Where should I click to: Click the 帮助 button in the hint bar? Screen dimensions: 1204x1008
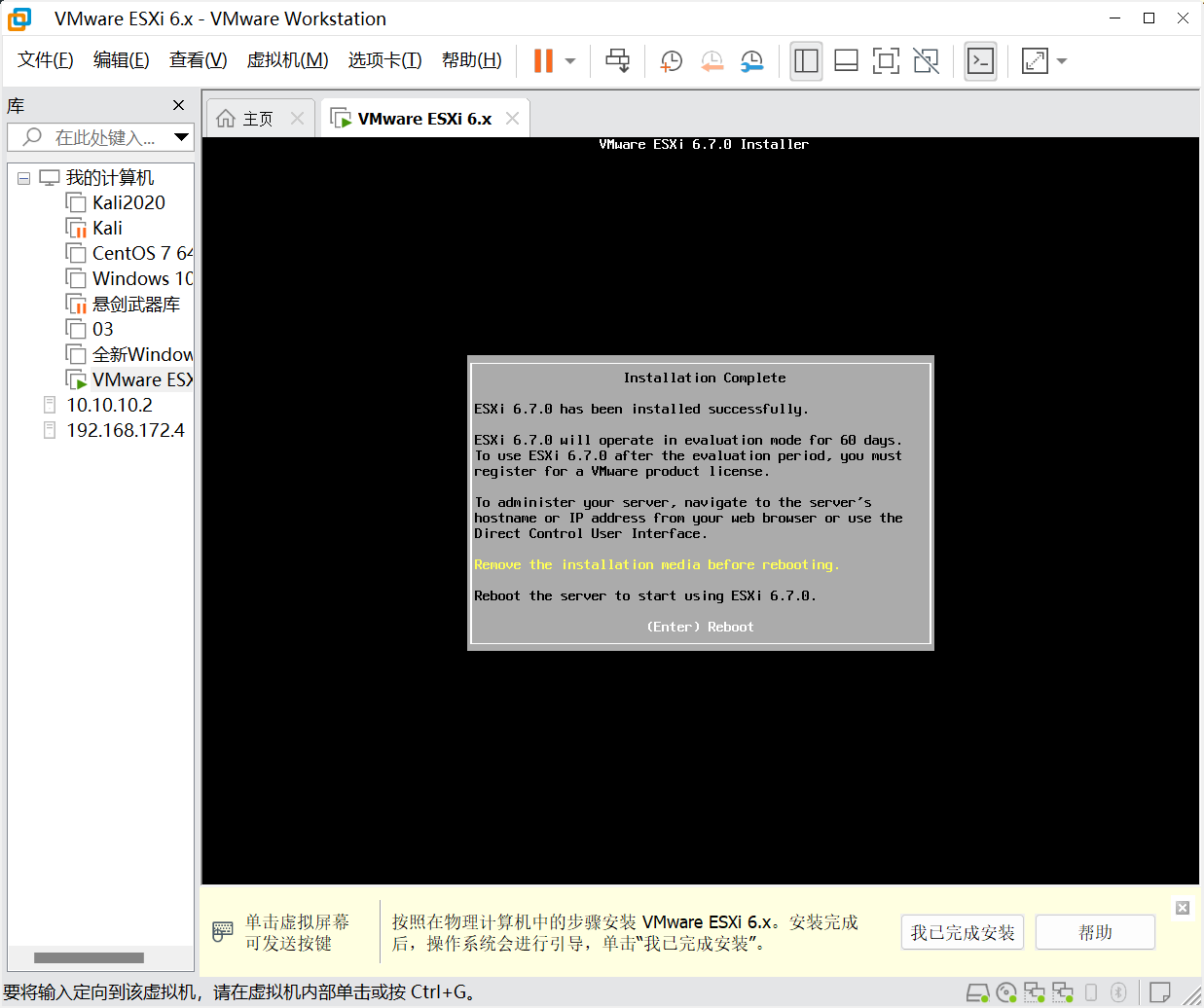1095,932
